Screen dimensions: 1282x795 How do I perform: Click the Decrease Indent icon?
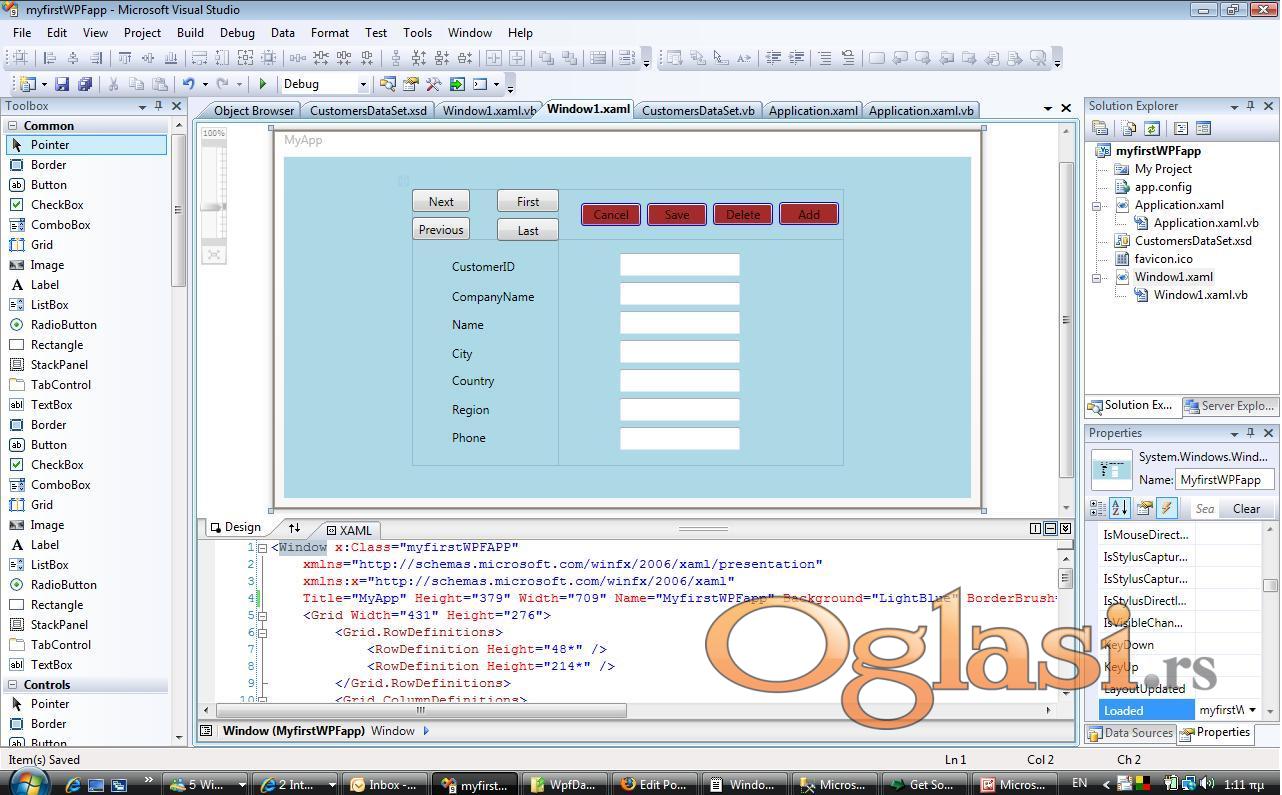773,58
